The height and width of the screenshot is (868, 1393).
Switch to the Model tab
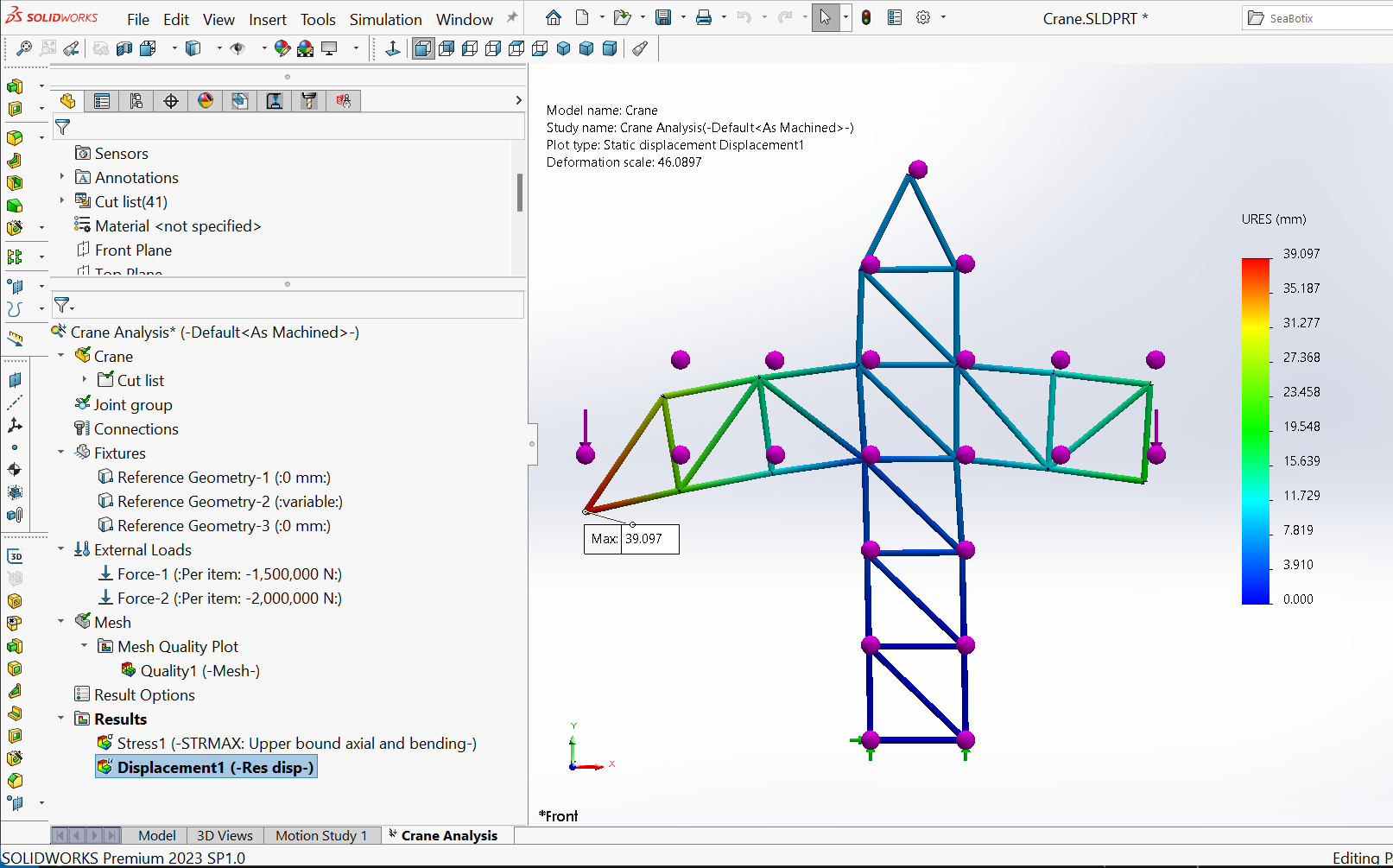click(157, 835)
